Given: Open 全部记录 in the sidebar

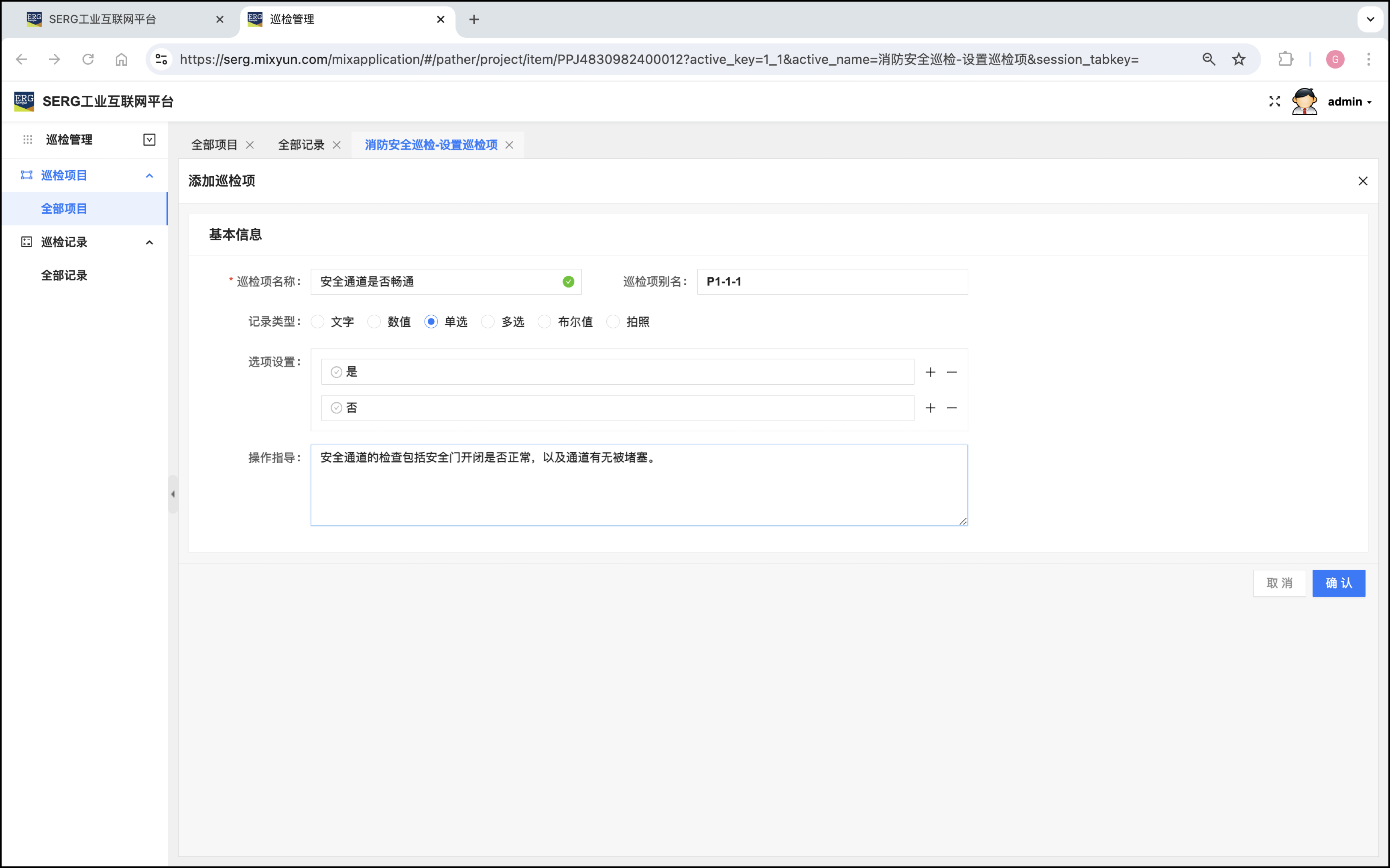Looking at the screenshot, I should pyautogui.click(x=64, y=275).
